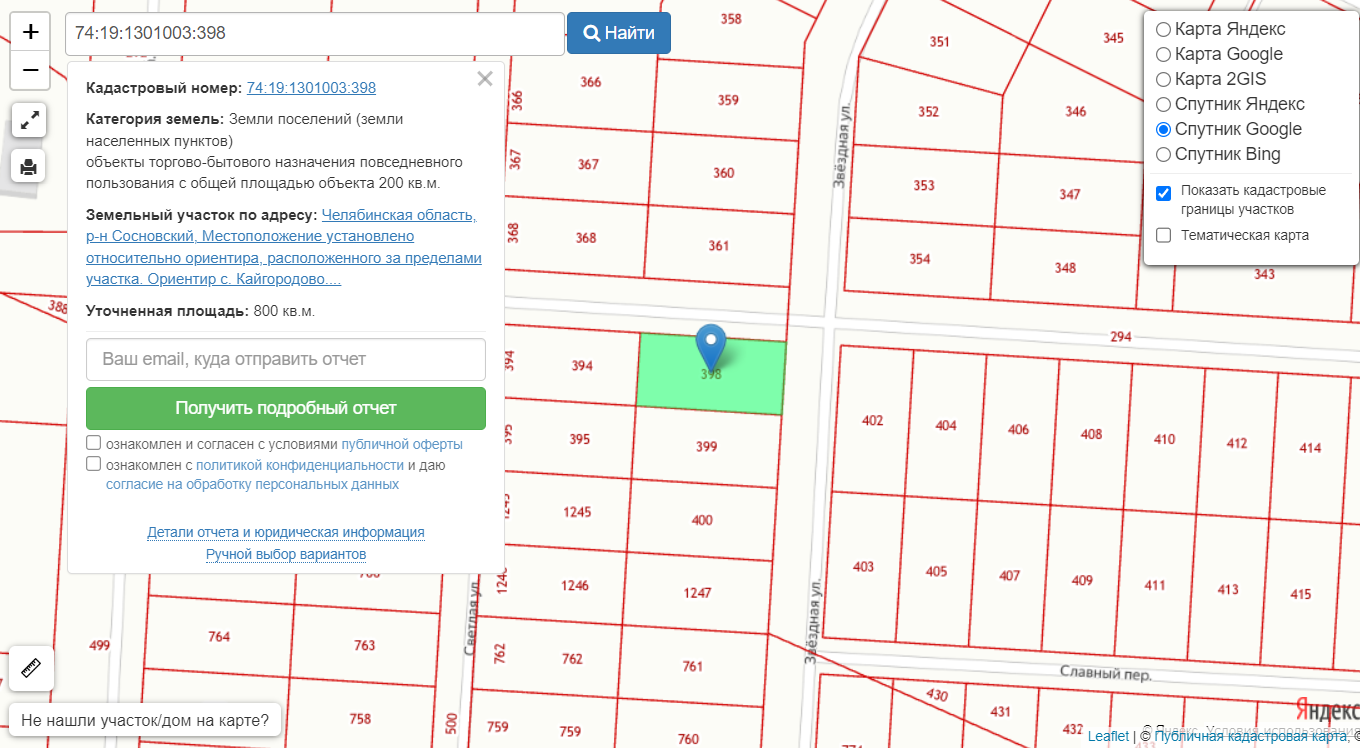1360x748 pixels.
Task: Select parcel 395 on the map
Action: (x=579, y=439)
